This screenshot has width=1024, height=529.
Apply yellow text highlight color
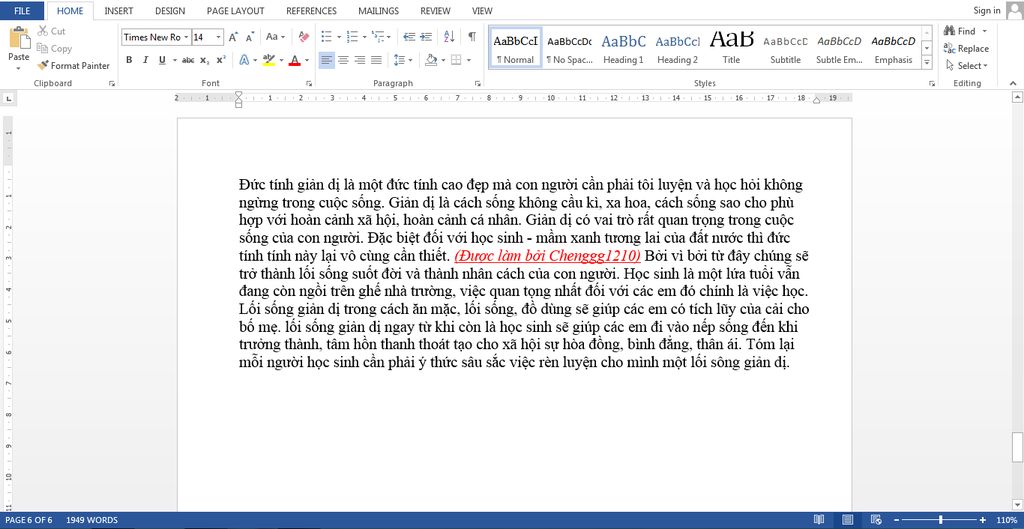pyautogui.click(x=268, y=60)
